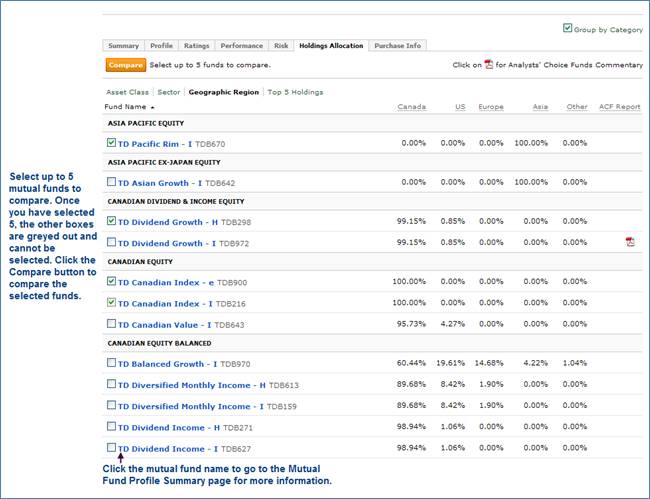
Task: Check the TD Balanced Growth - I checkbox
Action: [111, 363]
